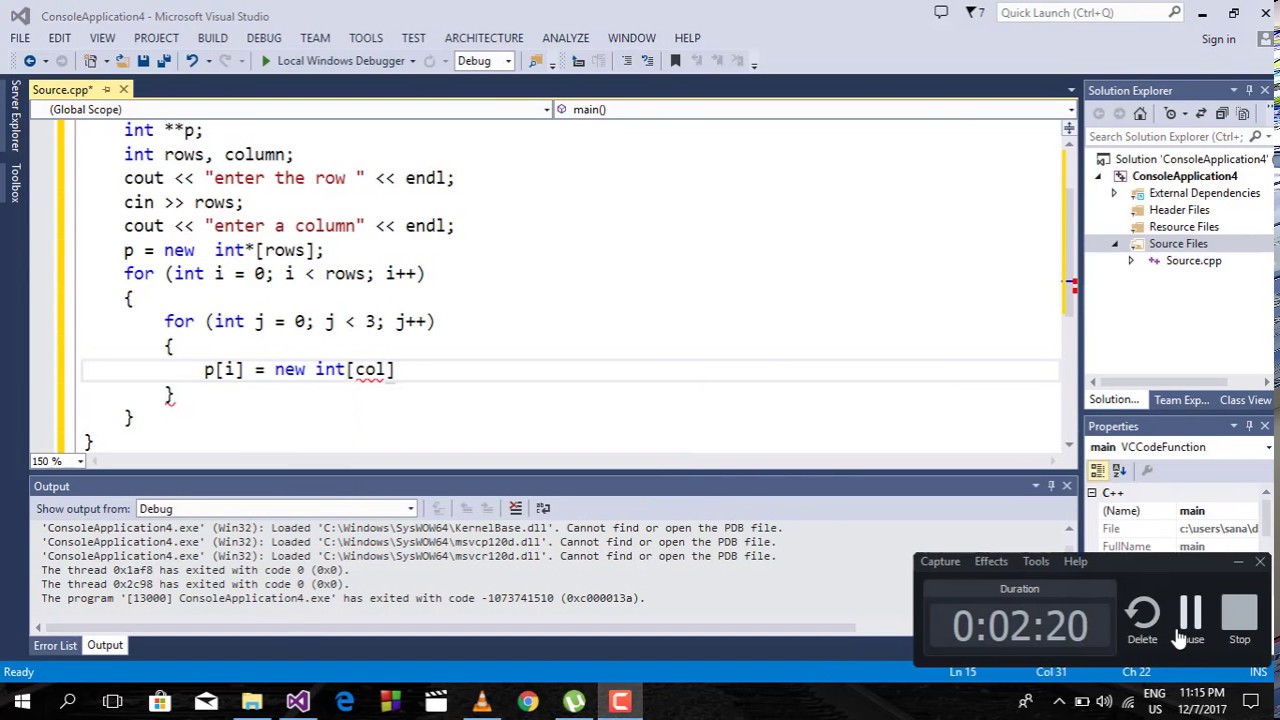
Task: Select Header Files in Solution Explorer
Action: tap(1179, 210)
